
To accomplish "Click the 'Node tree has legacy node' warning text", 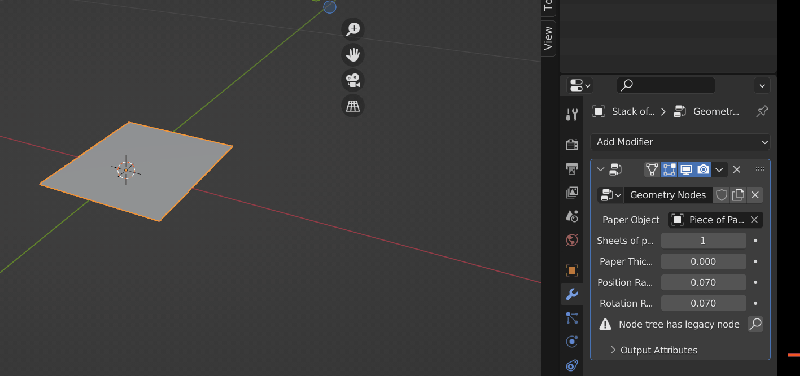I will click(679, 324).
